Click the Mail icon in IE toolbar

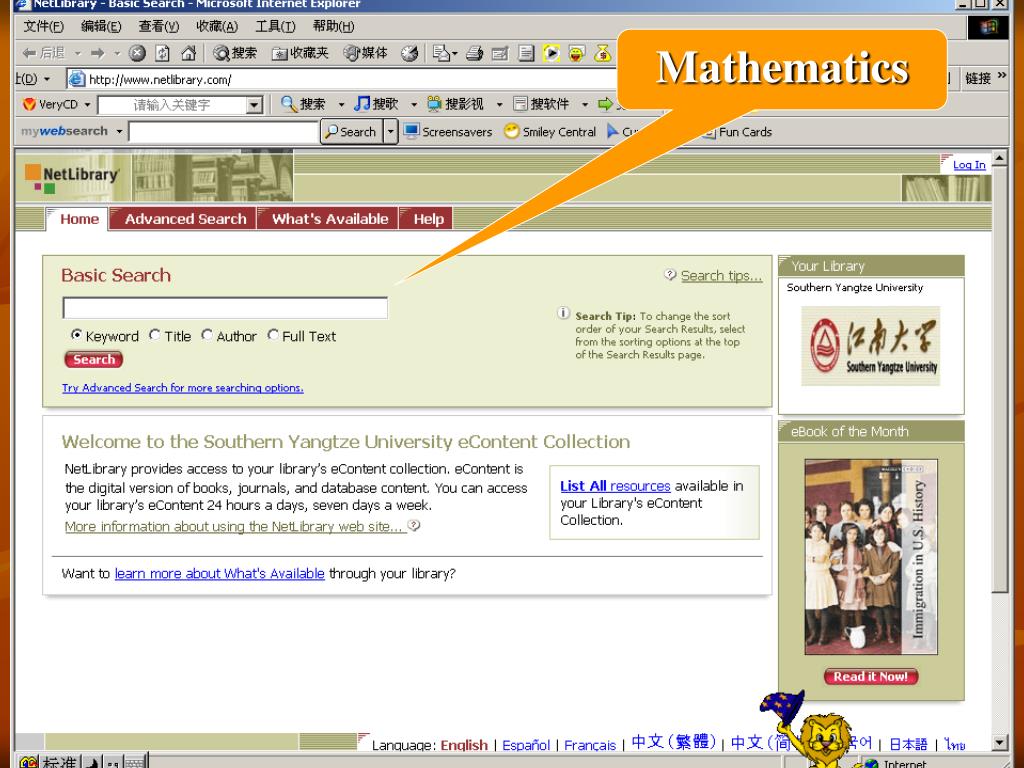click(445, 53)
